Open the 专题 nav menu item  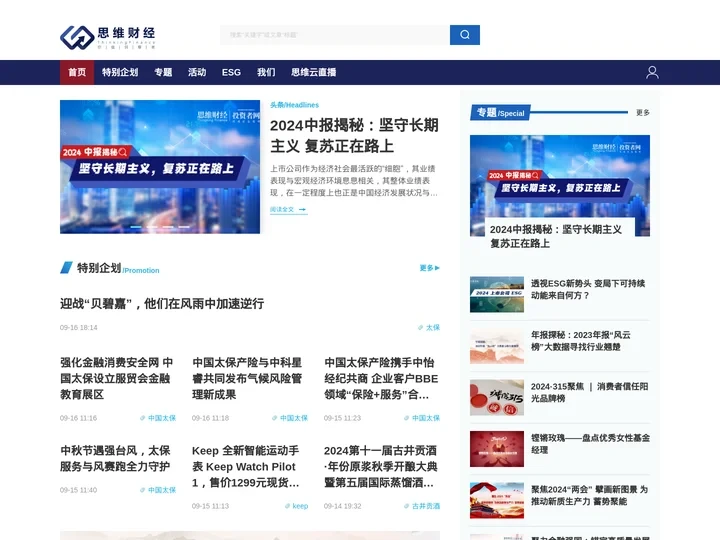[x=163, y=73]
